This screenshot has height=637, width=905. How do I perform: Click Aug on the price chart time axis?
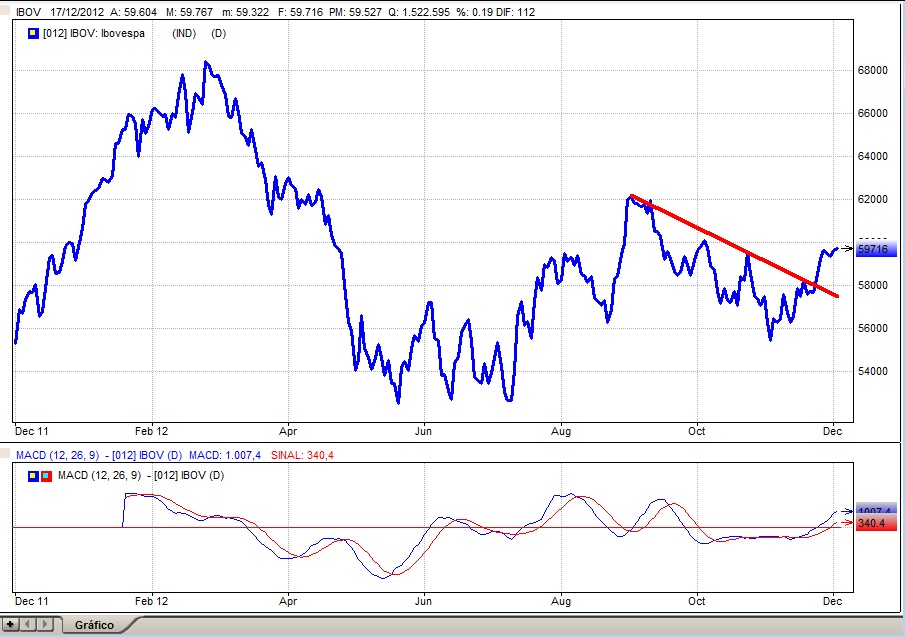tap(561, 431)
